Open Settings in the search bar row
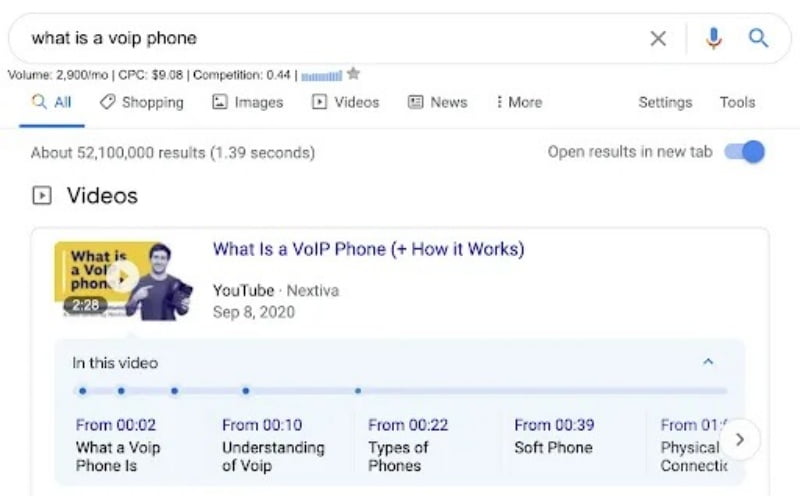 pyautogui.click(x=665, y=102)
